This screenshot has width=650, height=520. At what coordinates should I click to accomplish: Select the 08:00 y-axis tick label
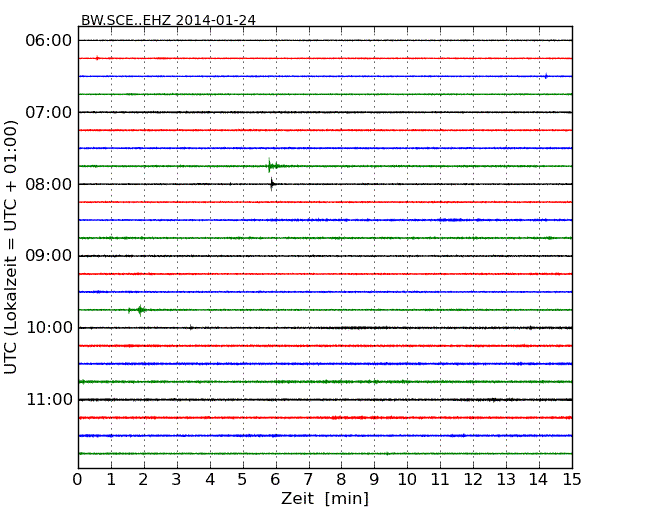click(x=49, y=184)
